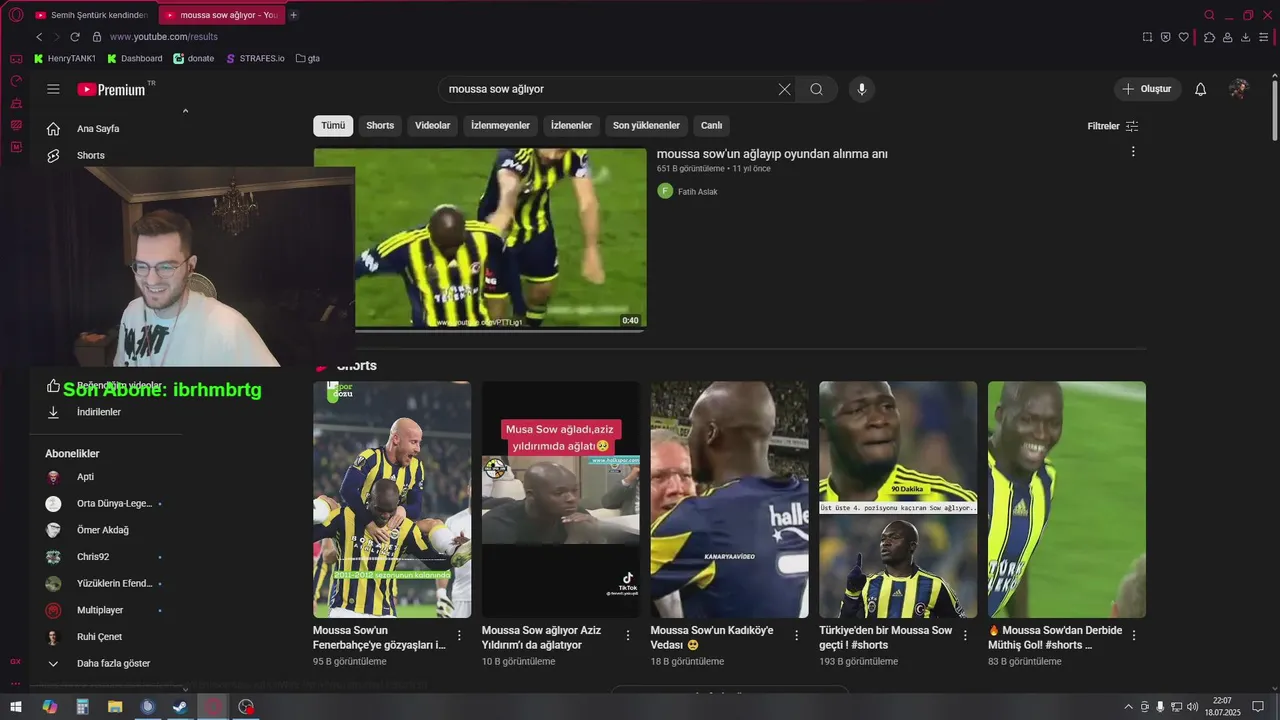Select the İzlenmeyenler filter chip
This screenshot has width=1280, height=720.
[501, 126]
